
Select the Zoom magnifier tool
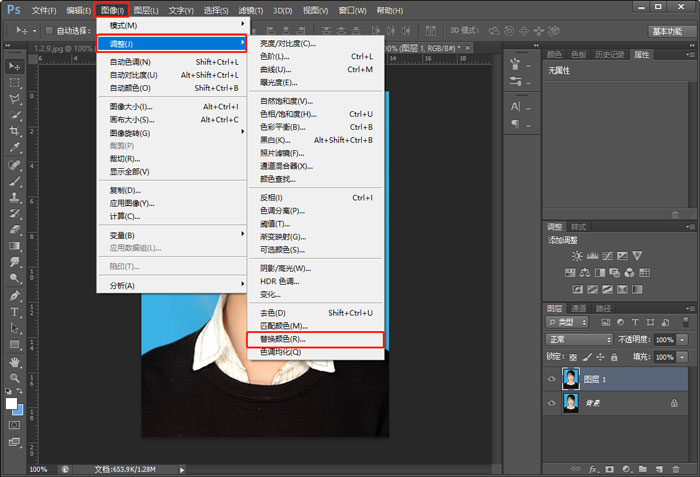(15, 377)
